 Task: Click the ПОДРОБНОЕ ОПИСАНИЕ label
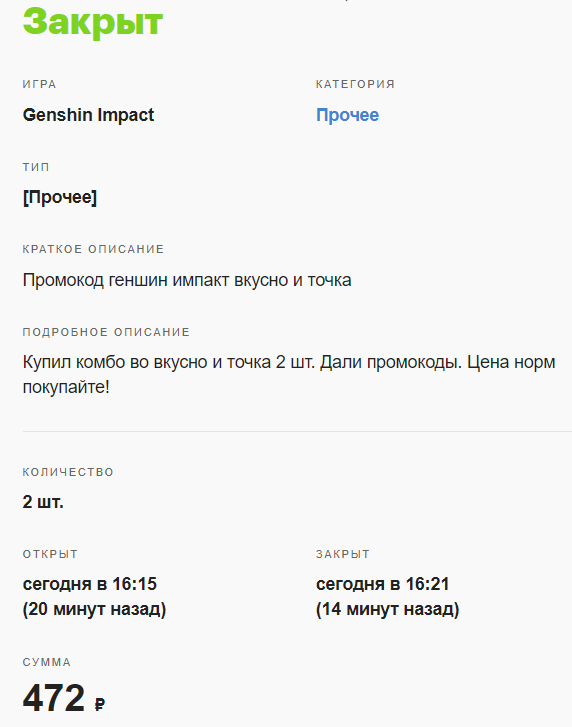pyautogui.click(x=106, y=332)
